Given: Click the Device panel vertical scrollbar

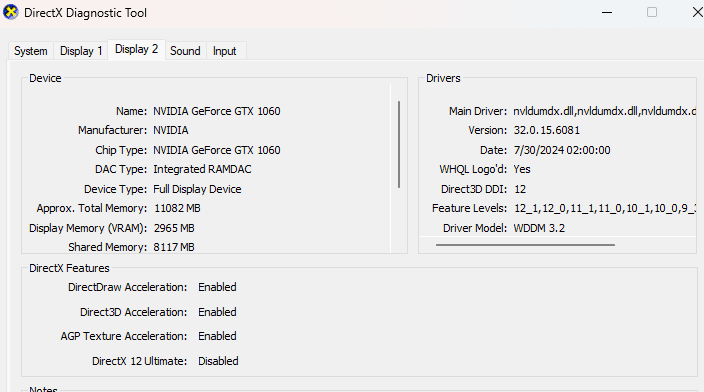Looking at the screenshot, I should [399, 144].
